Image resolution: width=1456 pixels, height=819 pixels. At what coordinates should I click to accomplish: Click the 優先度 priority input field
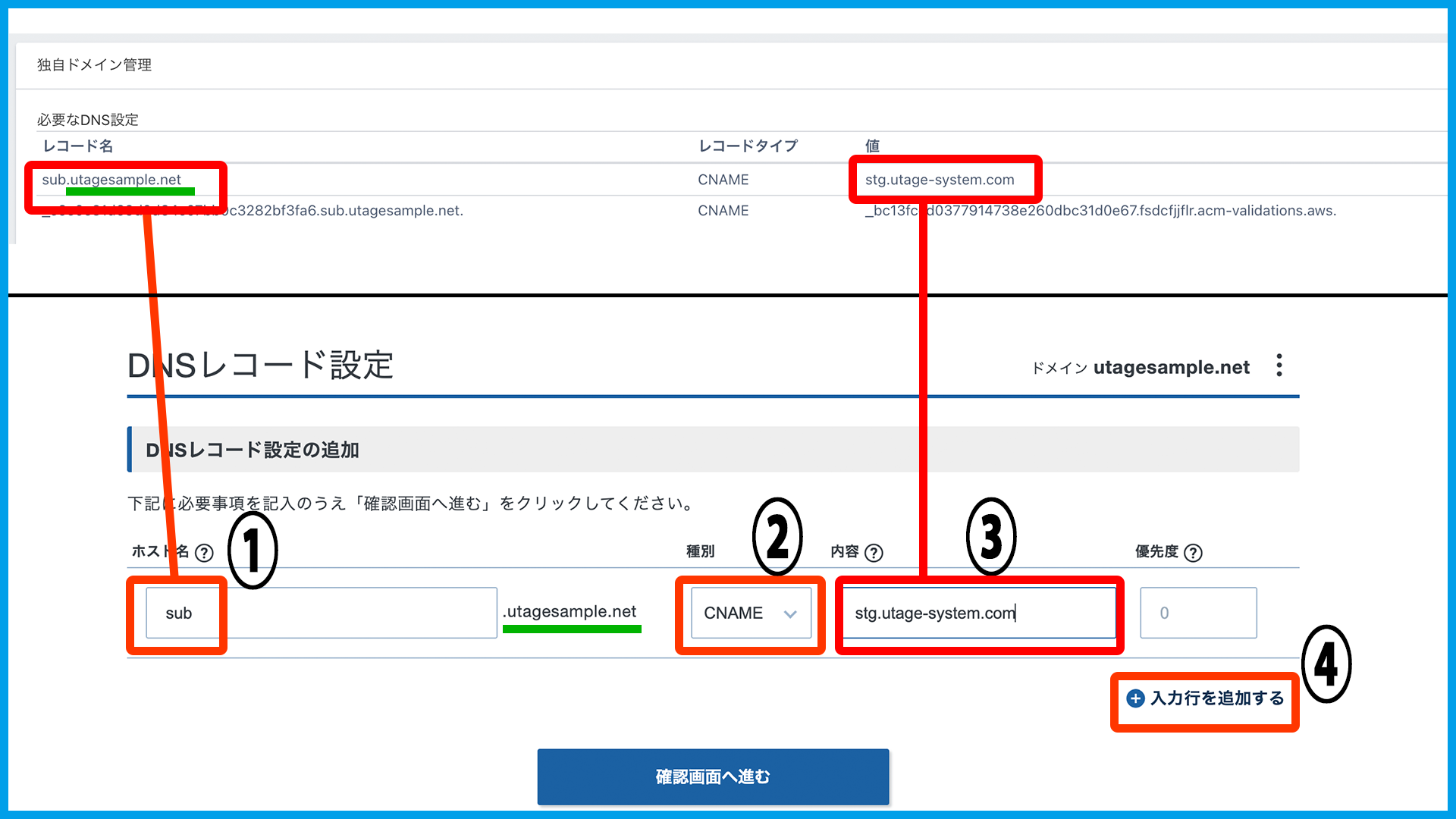click(x=1198, y=613)
